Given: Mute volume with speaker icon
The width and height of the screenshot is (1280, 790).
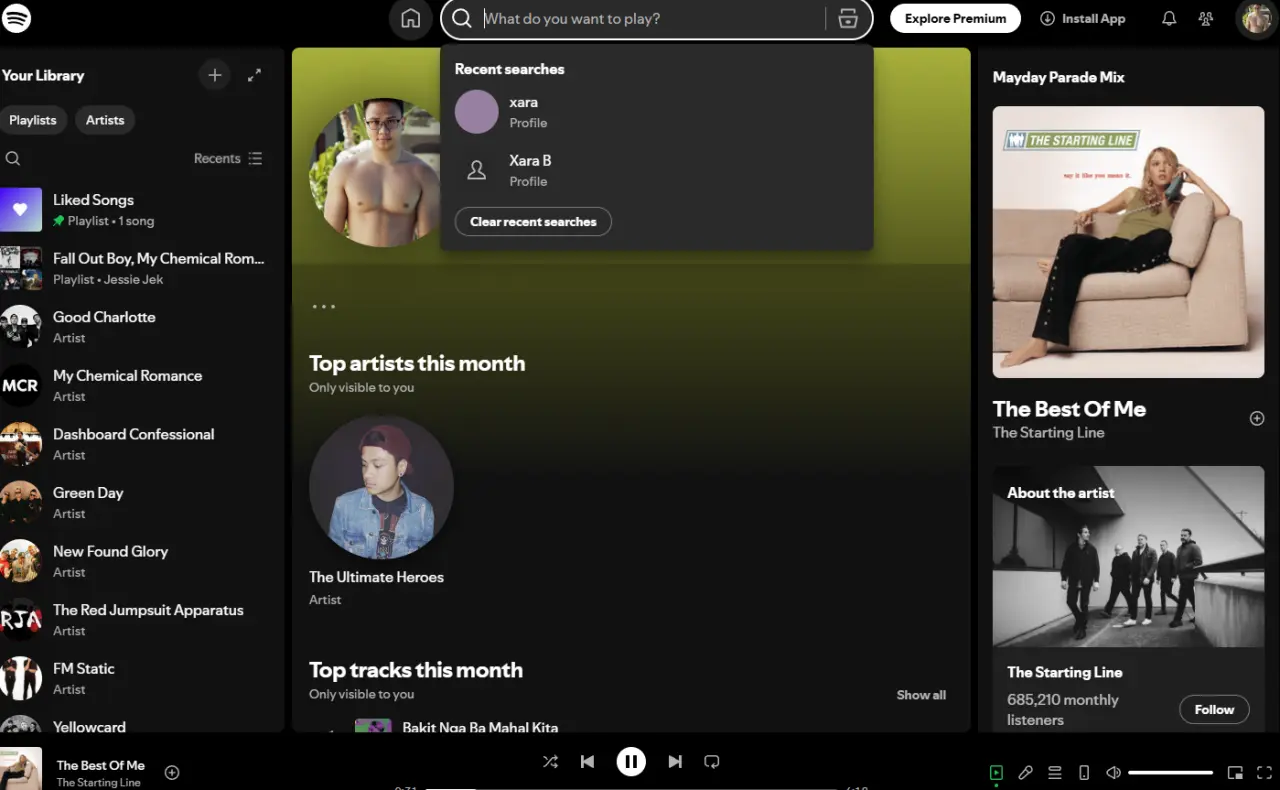Looking at the screenshot, I should (x=1113, y=773).
